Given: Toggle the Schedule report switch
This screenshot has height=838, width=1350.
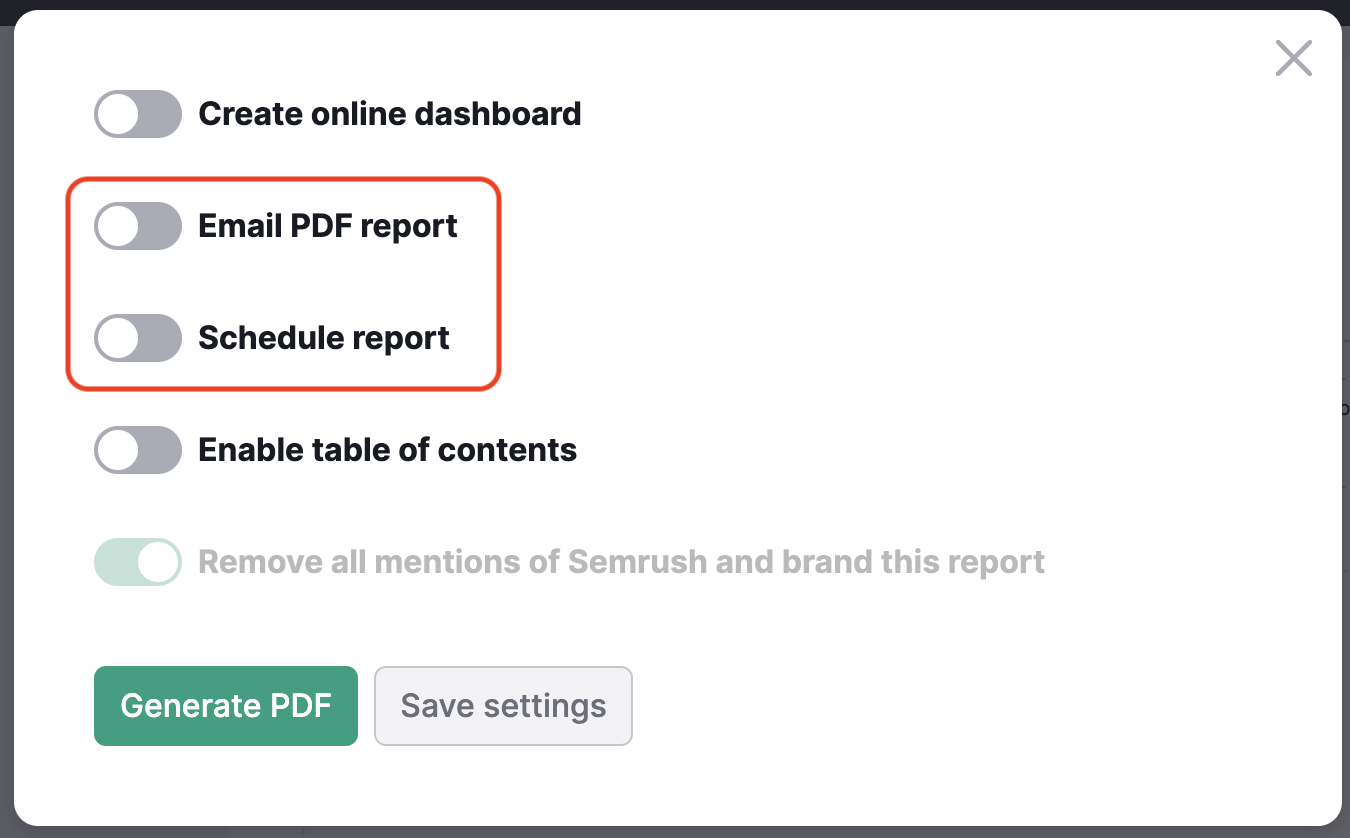Looking at the screenshot, I should point(138,338).
